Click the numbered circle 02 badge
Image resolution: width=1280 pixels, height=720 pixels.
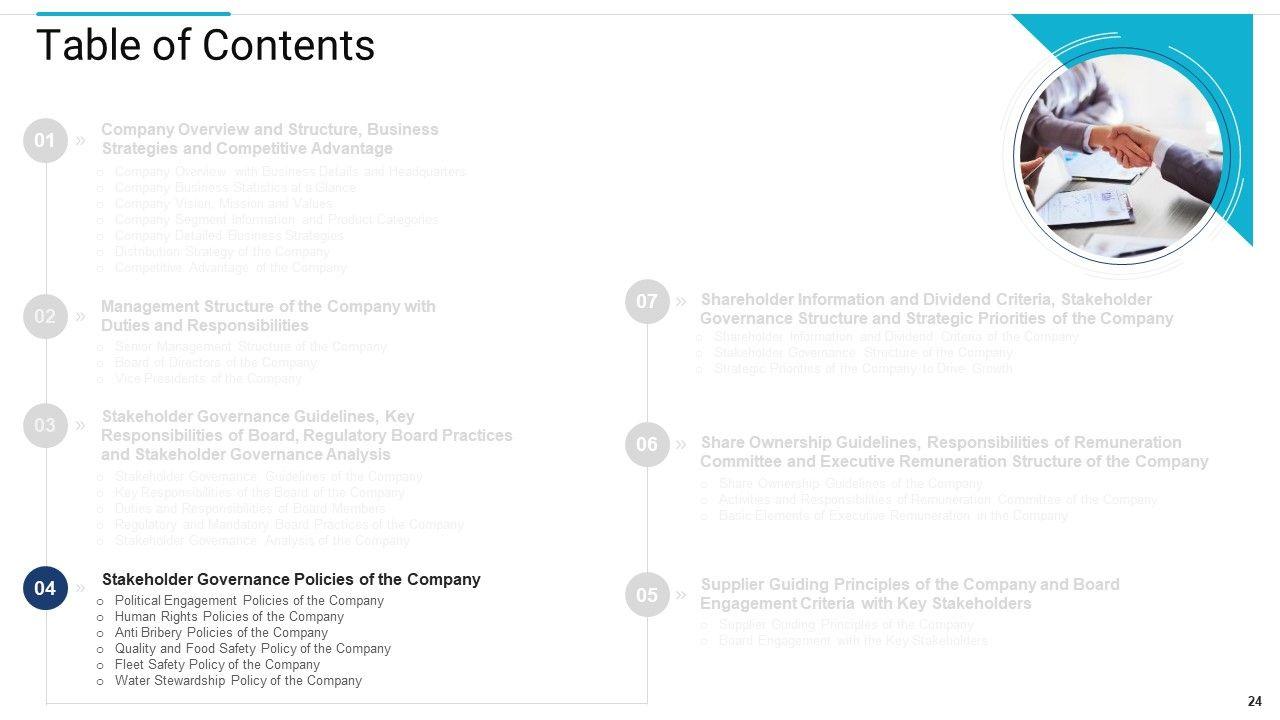[x=45, y=317]
